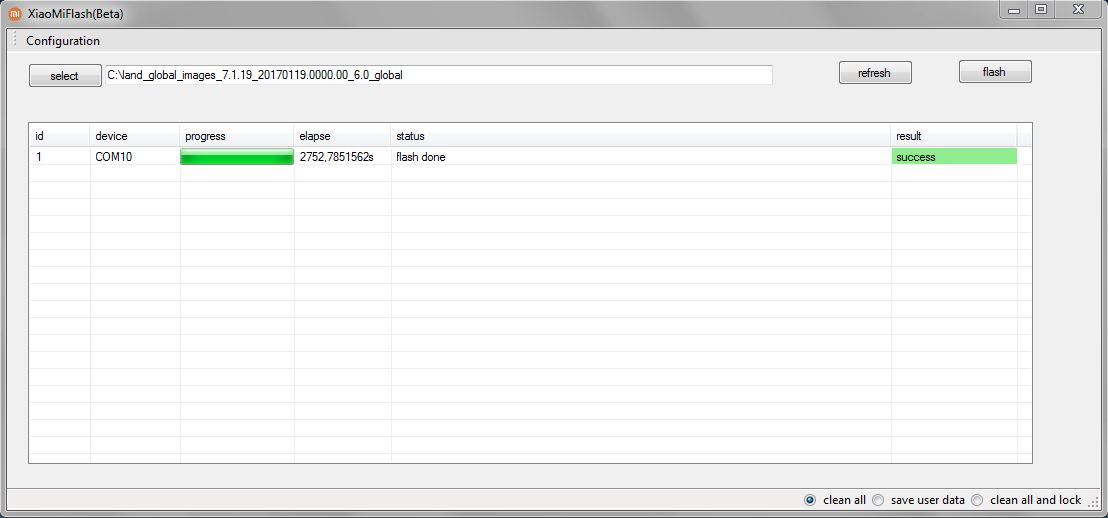
Task: Click the id column header
Action: tap(59, 136)
